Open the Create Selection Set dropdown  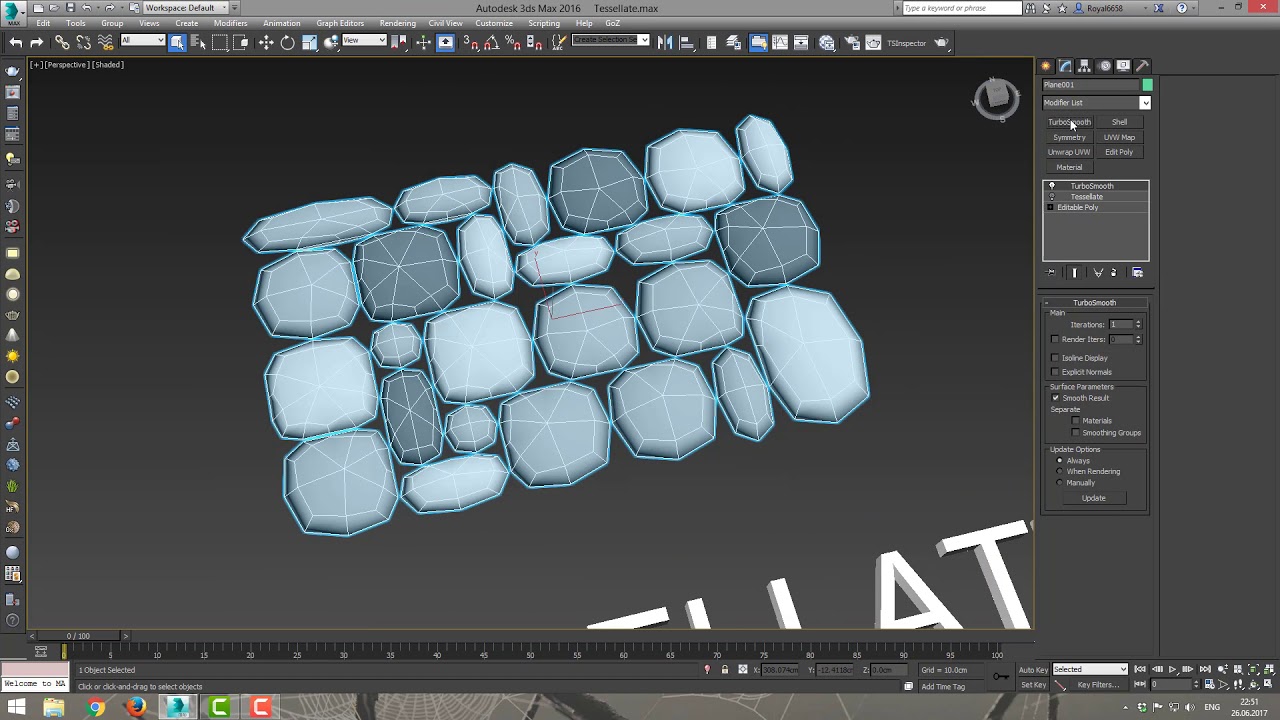(x=610, y=40)
